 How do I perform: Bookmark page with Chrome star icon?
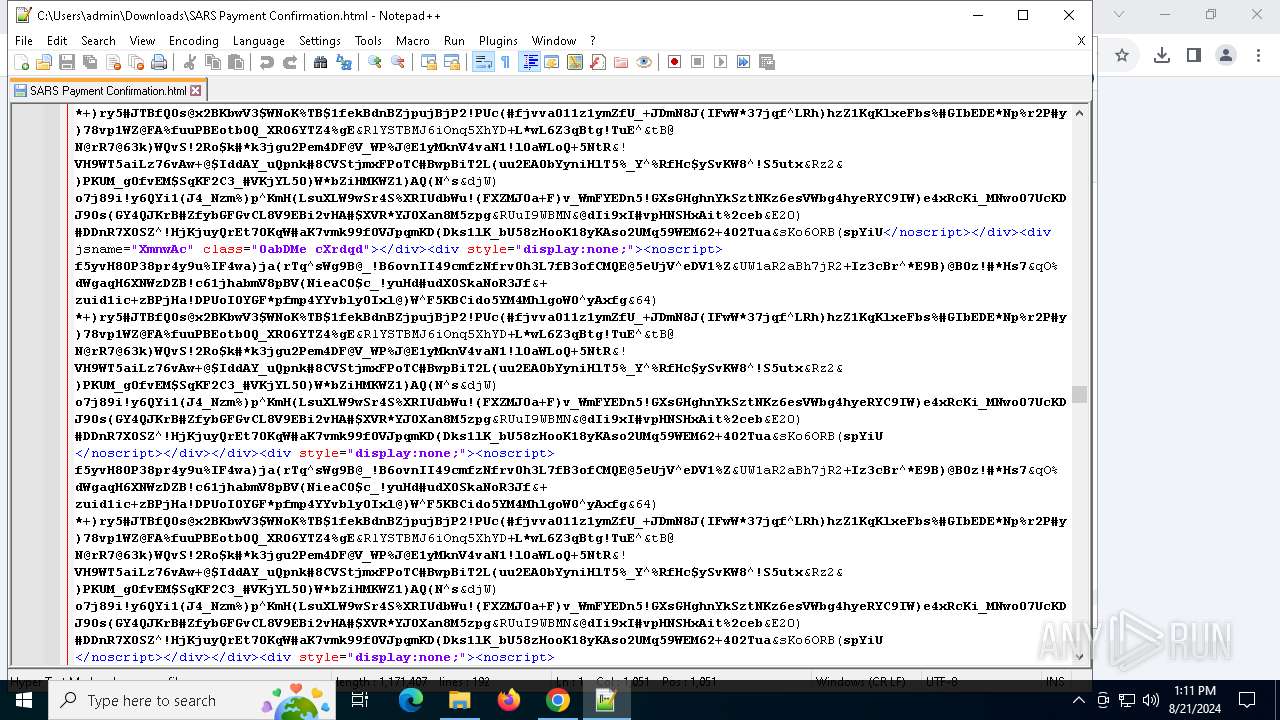(1122, 55)
